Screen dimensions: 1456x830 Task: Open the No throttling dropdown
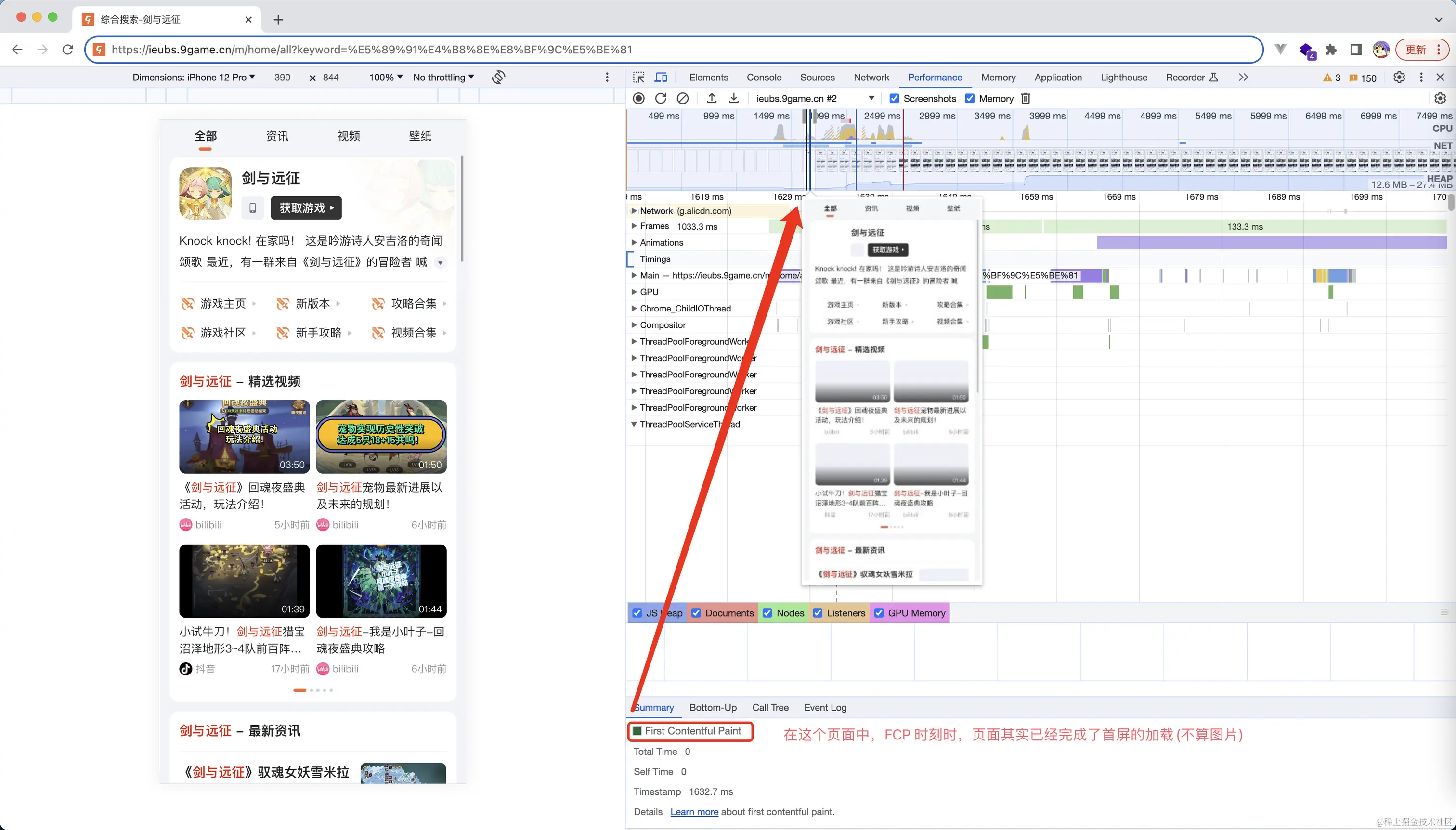tap(443, 78)
